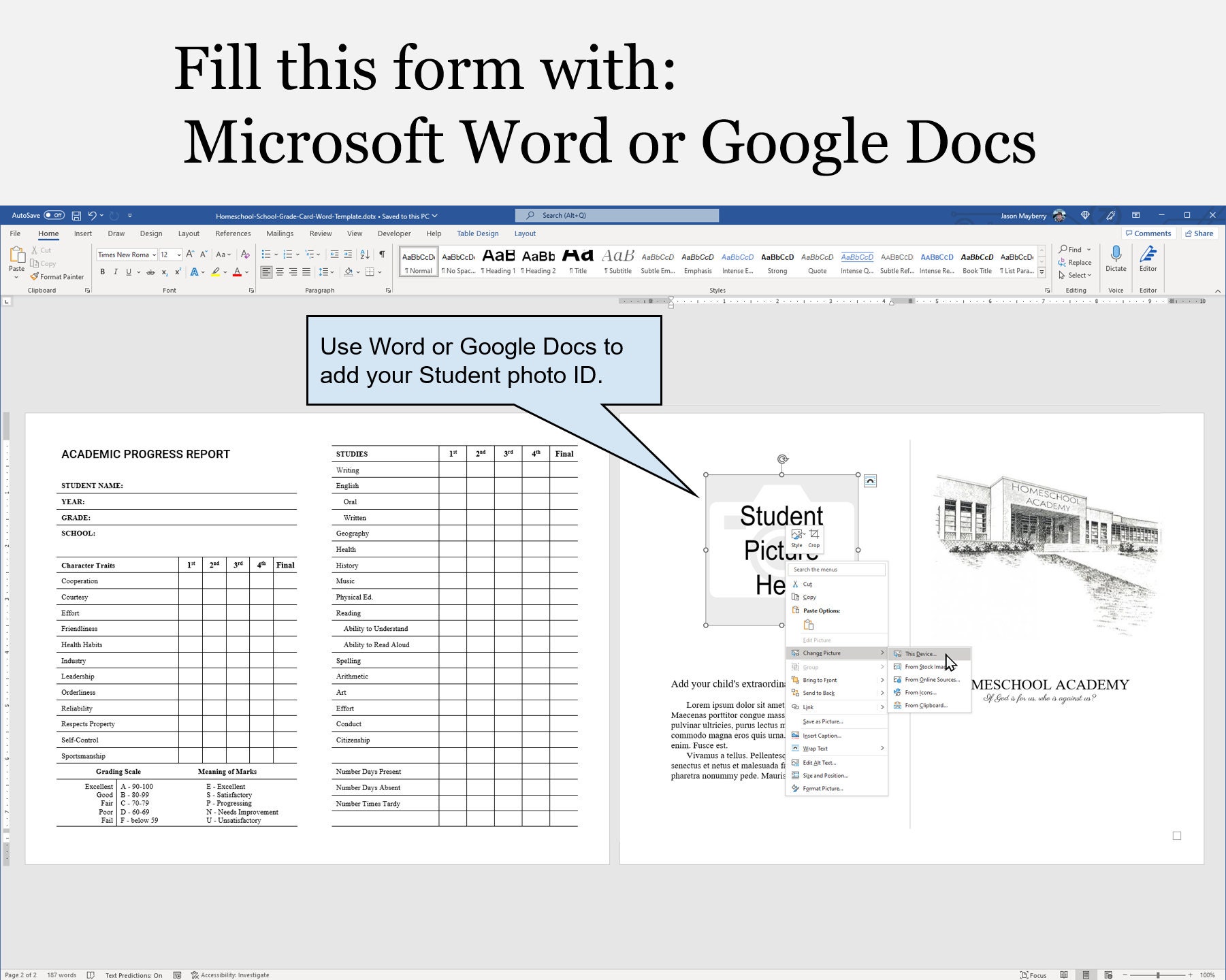Viewport: 1226px width, 980px height.
Task: Decrease paragraph indent
Action: tap(334, 255)
